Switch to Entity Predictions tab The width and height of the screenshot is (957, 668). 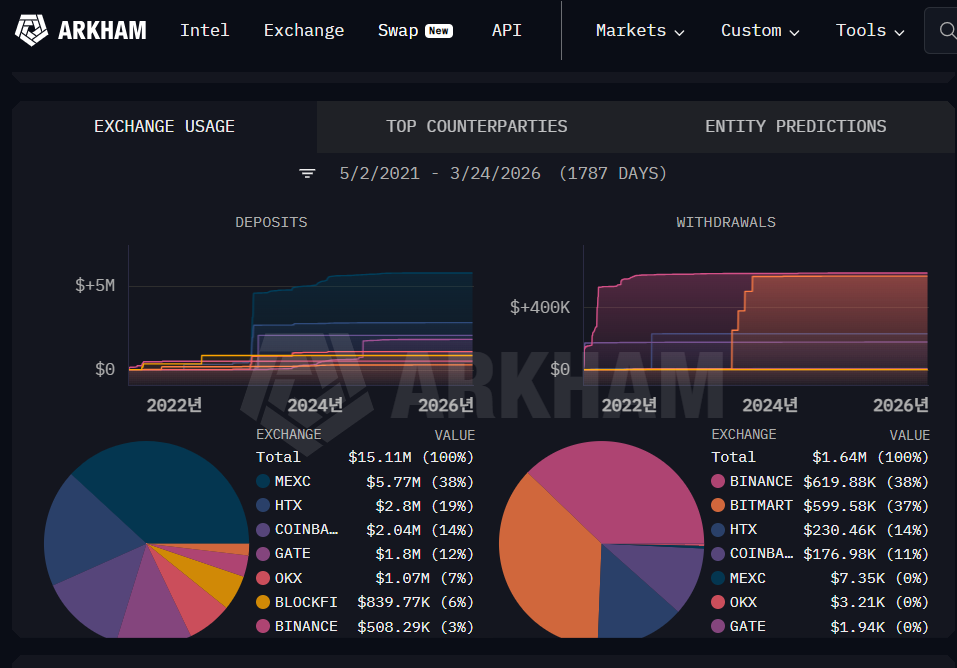pyautogui.click(x=796, y=126)
